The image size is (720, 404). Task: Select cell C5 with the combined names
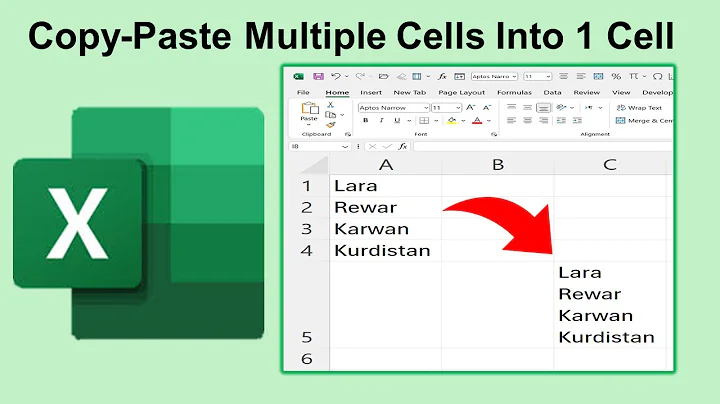coord(610,305)
